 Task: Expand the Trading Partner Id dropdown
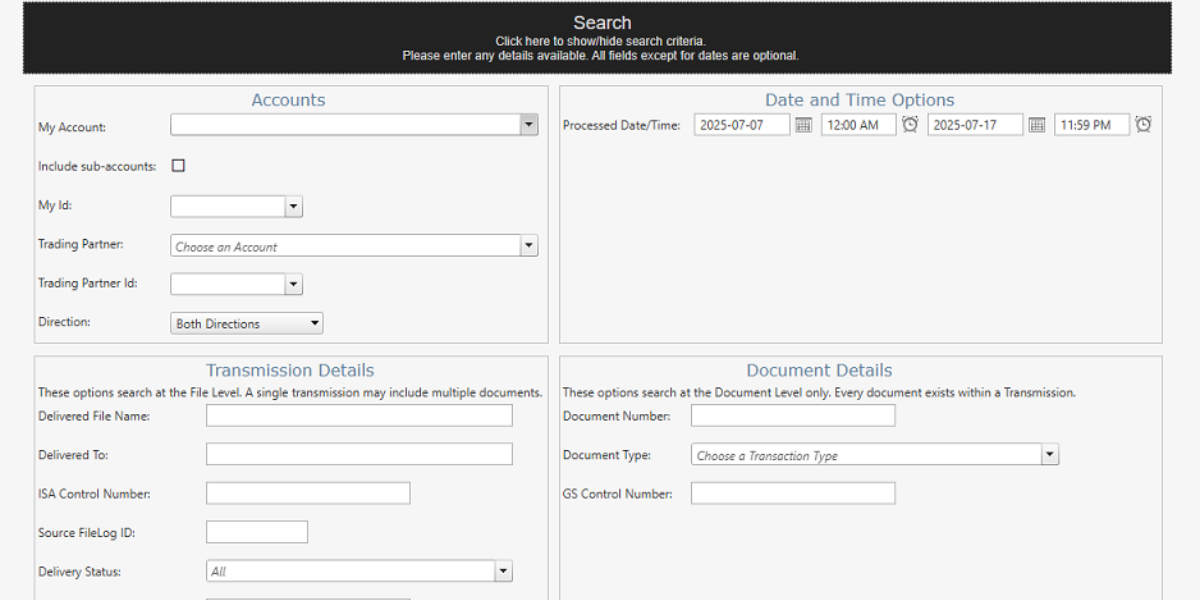(x=292, y=283)
